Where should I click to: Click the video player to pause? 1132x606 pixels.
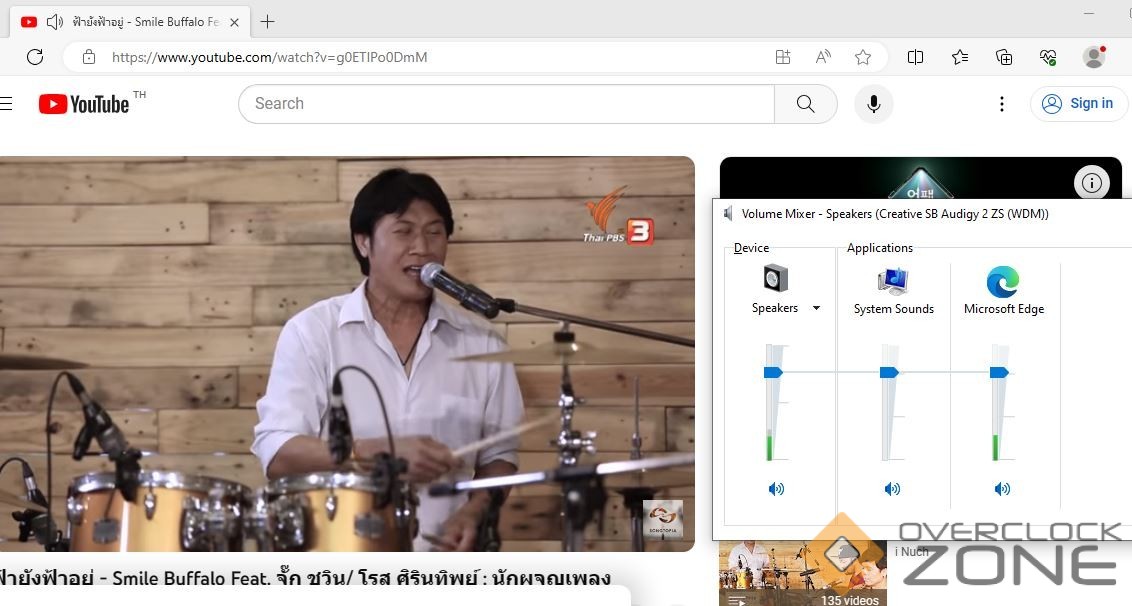click(347, 354)
